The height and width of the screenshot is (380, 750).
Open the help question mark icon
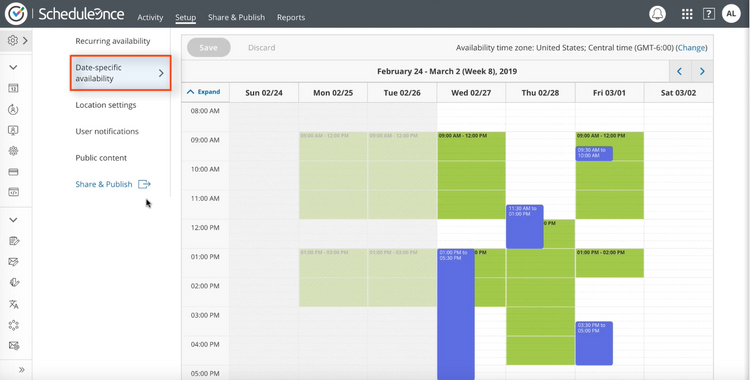coord(708,14)
